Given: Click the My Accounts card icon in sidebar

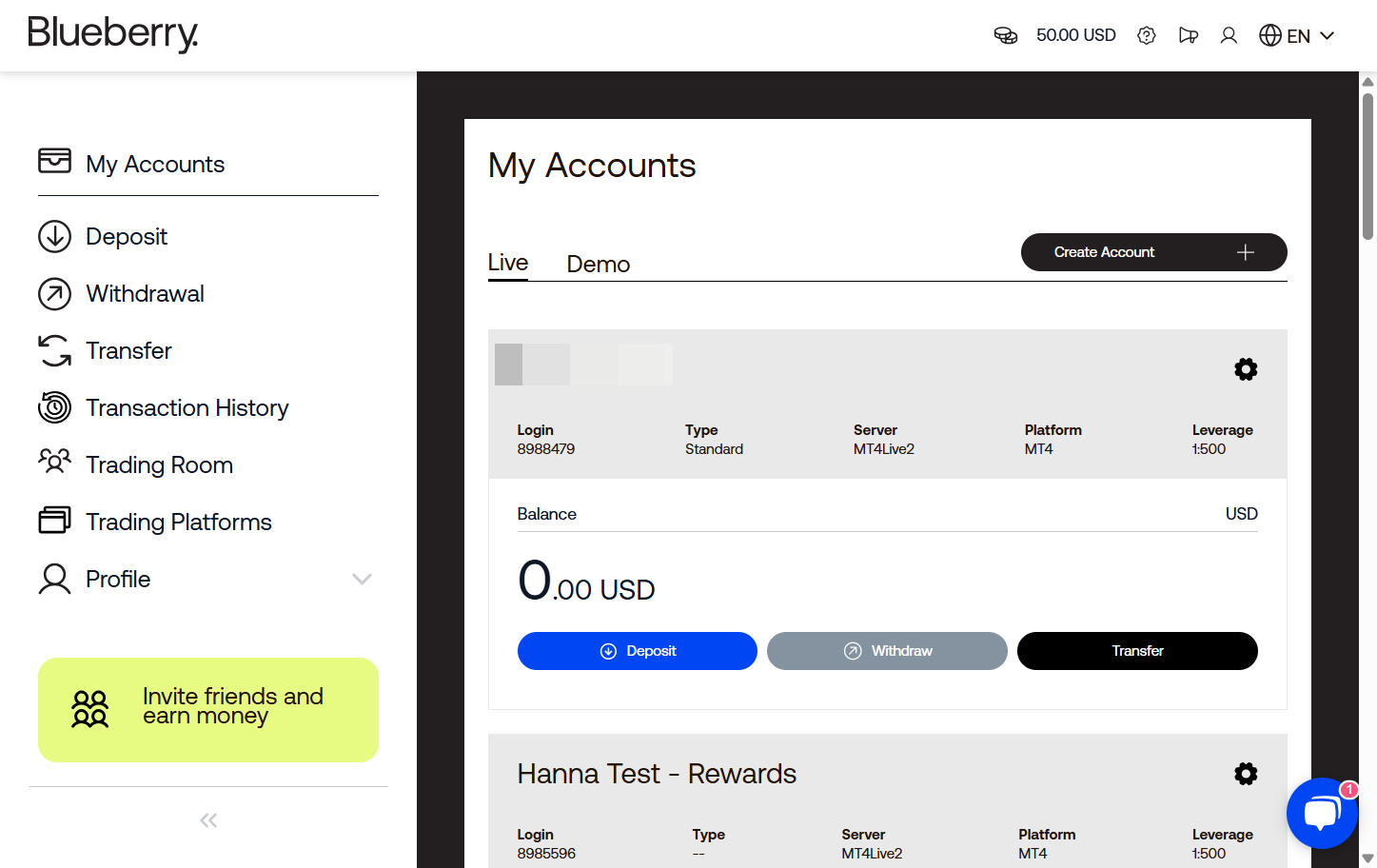Looking at the screenshot, I should pos(54,161).
